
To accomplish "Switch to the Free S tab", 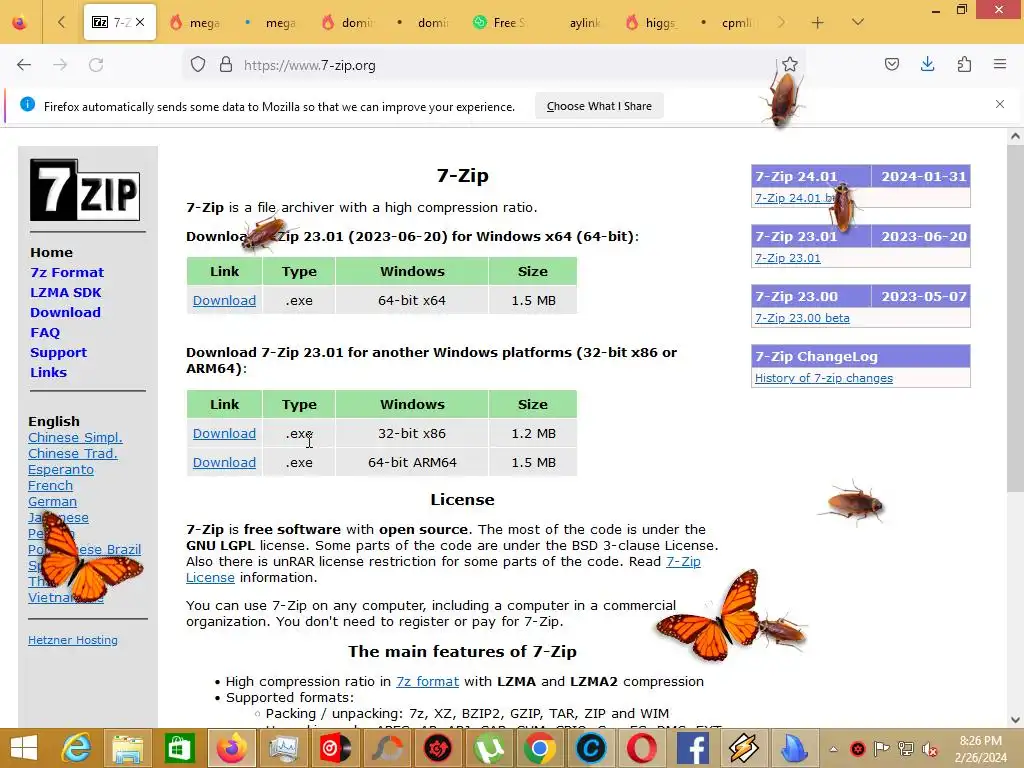I will coord(500,23).
